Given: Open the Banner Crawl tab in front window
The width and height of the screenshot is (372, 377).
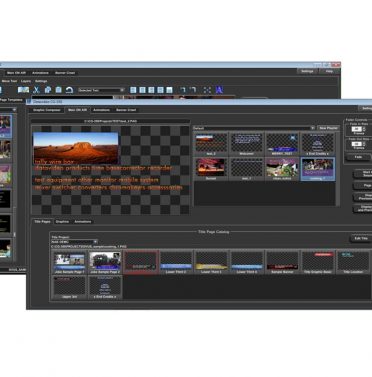Looking at the screenshot, I should click(126, 110).
